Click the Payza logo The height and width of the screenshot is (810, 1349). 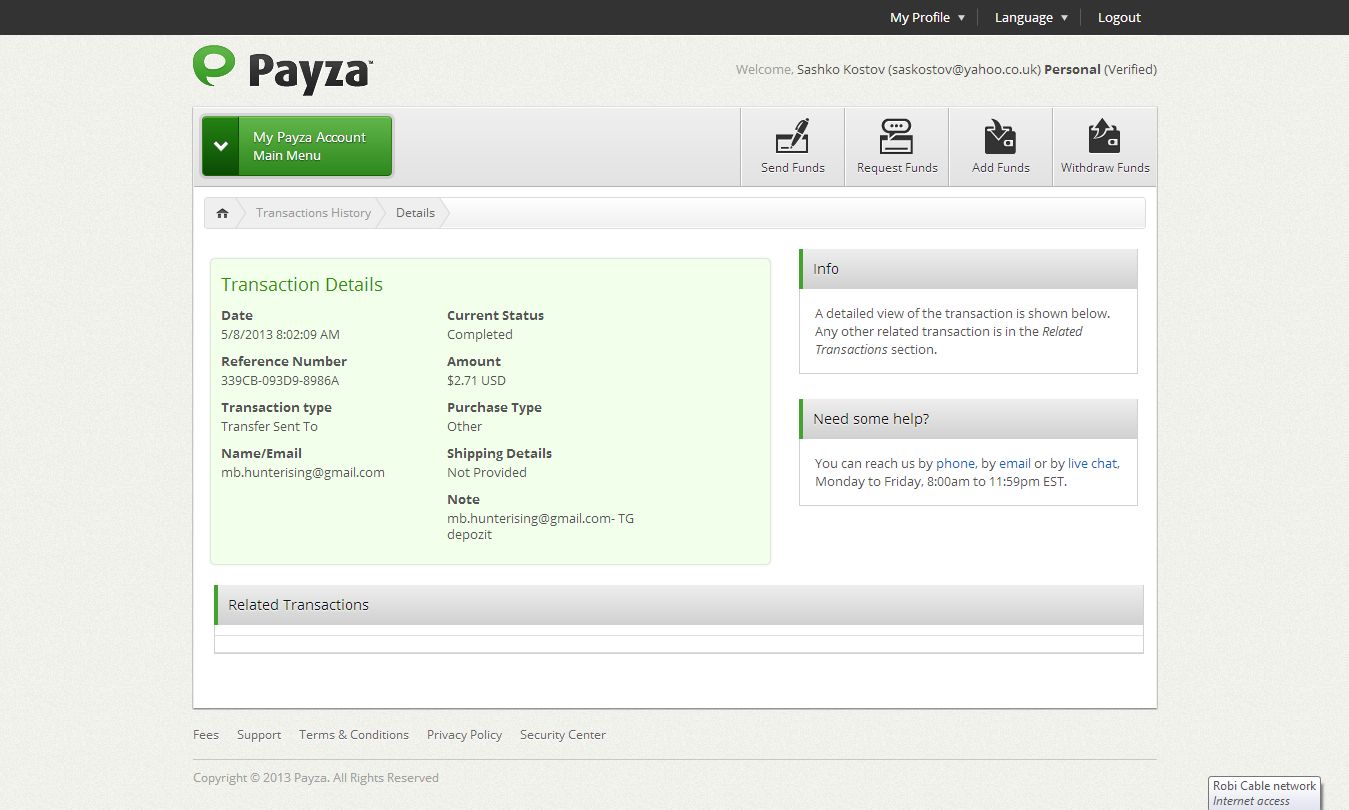coord(283,70)
